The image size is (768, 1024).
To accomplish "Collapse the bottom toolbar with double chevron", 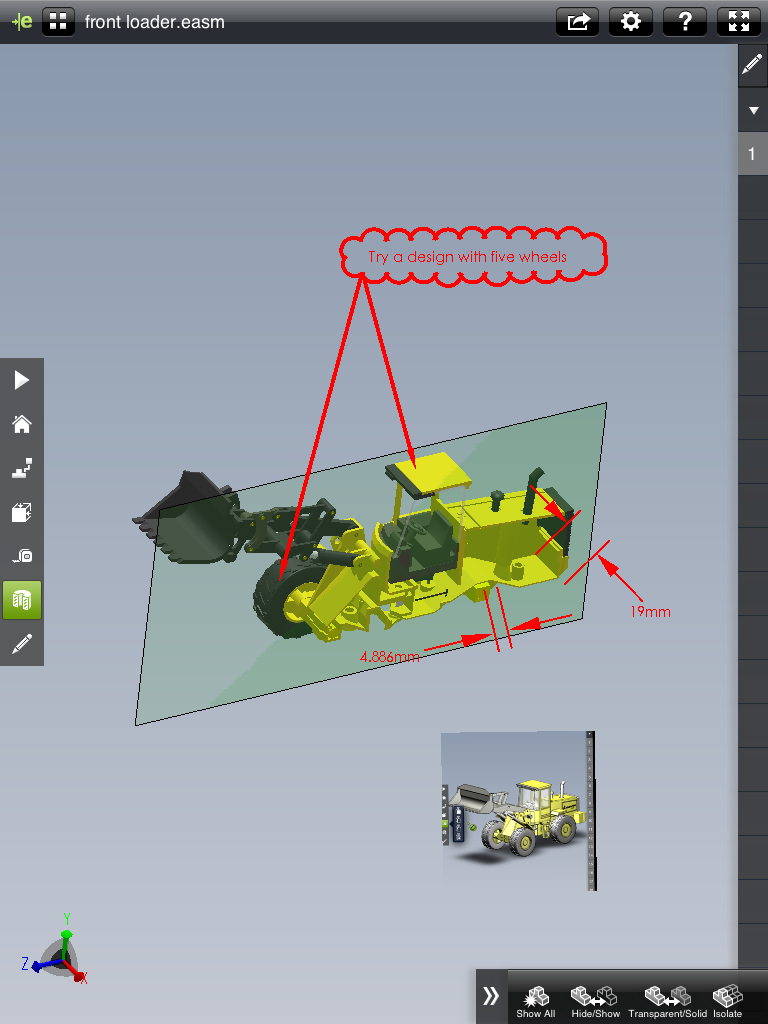I will 491,997.
